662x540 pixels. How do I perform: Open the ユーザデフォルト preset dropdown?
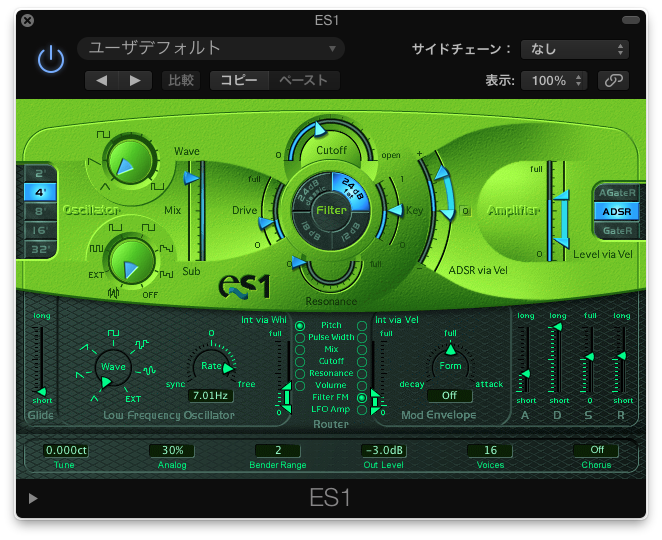tap(211, 48)
